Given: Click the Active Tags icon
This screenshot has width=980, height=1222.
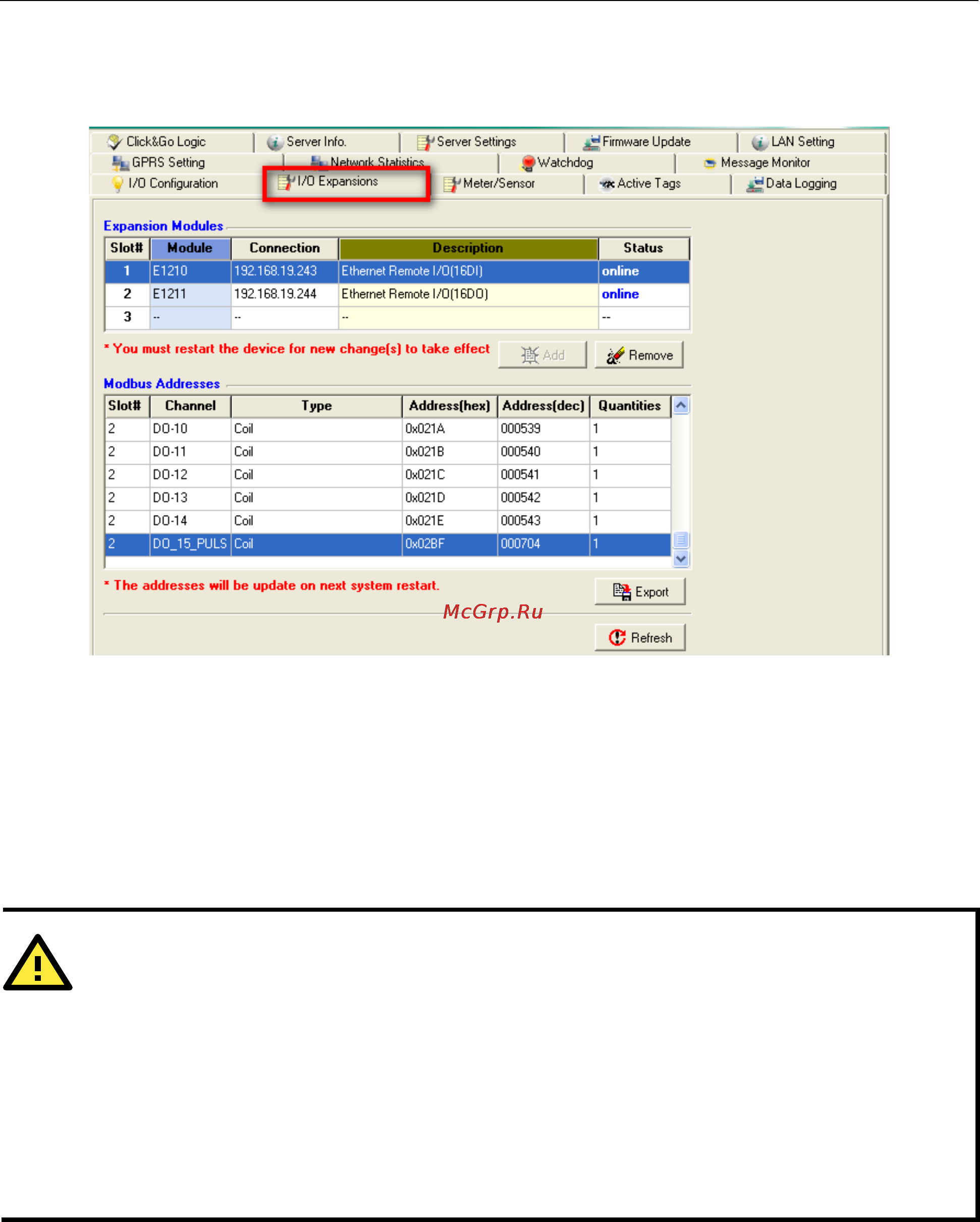Looking at the screenshot, I should (607, 184).
